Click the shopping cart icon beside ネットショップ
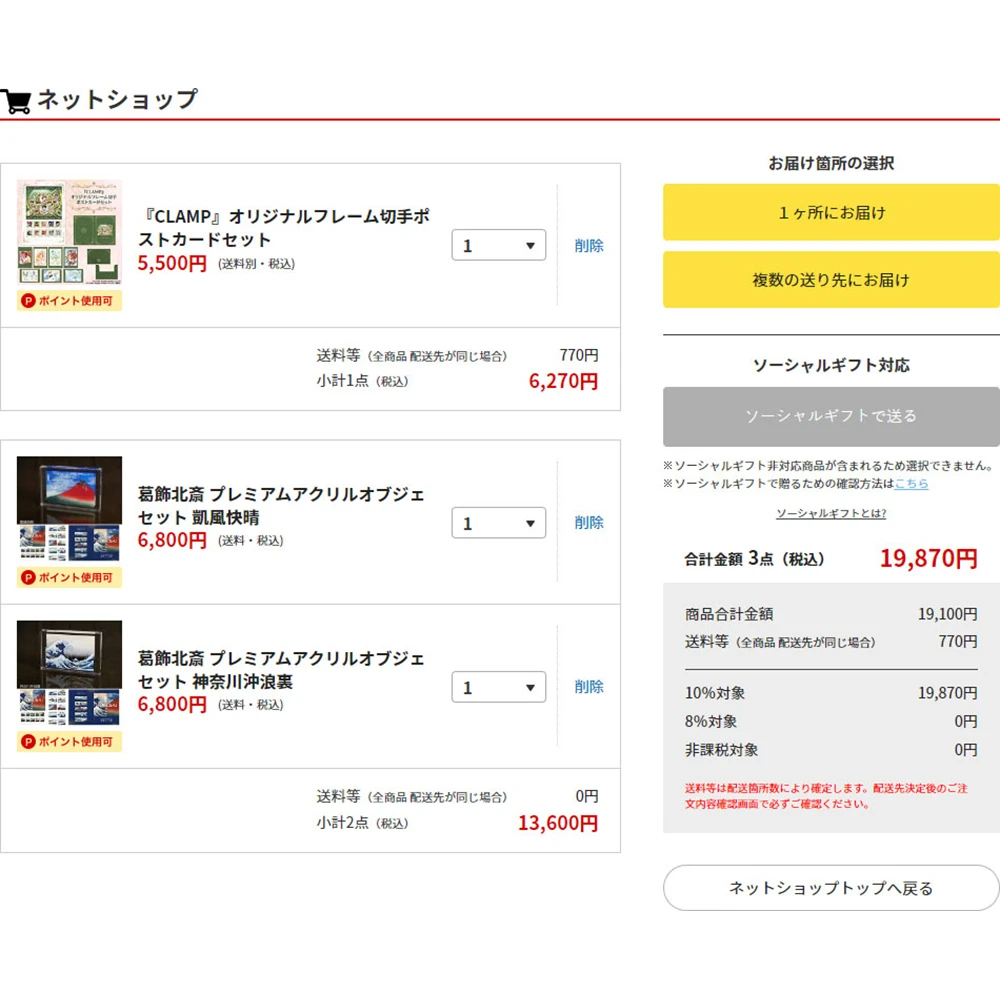The width and height of the screenshot is (1000, 1000). coord(16,101)
